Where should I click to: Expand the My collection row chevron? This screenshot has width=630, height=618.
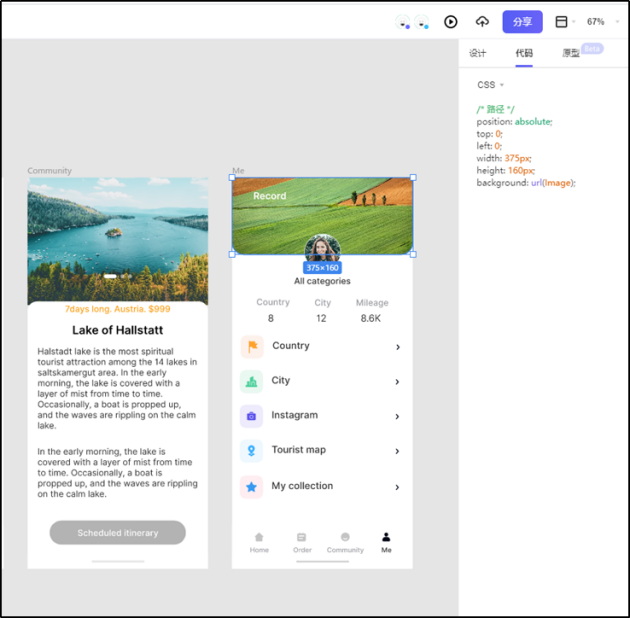click(x=397, y=487)
